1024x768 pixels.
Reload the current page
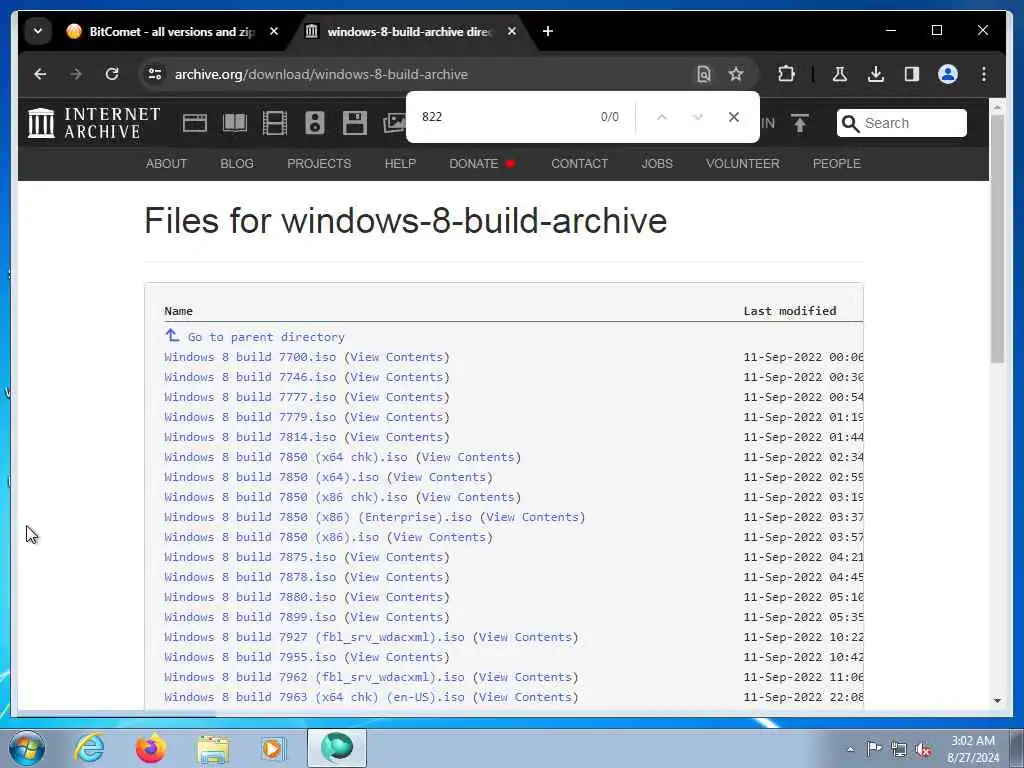pyautogui.click(x=112, y=74)
